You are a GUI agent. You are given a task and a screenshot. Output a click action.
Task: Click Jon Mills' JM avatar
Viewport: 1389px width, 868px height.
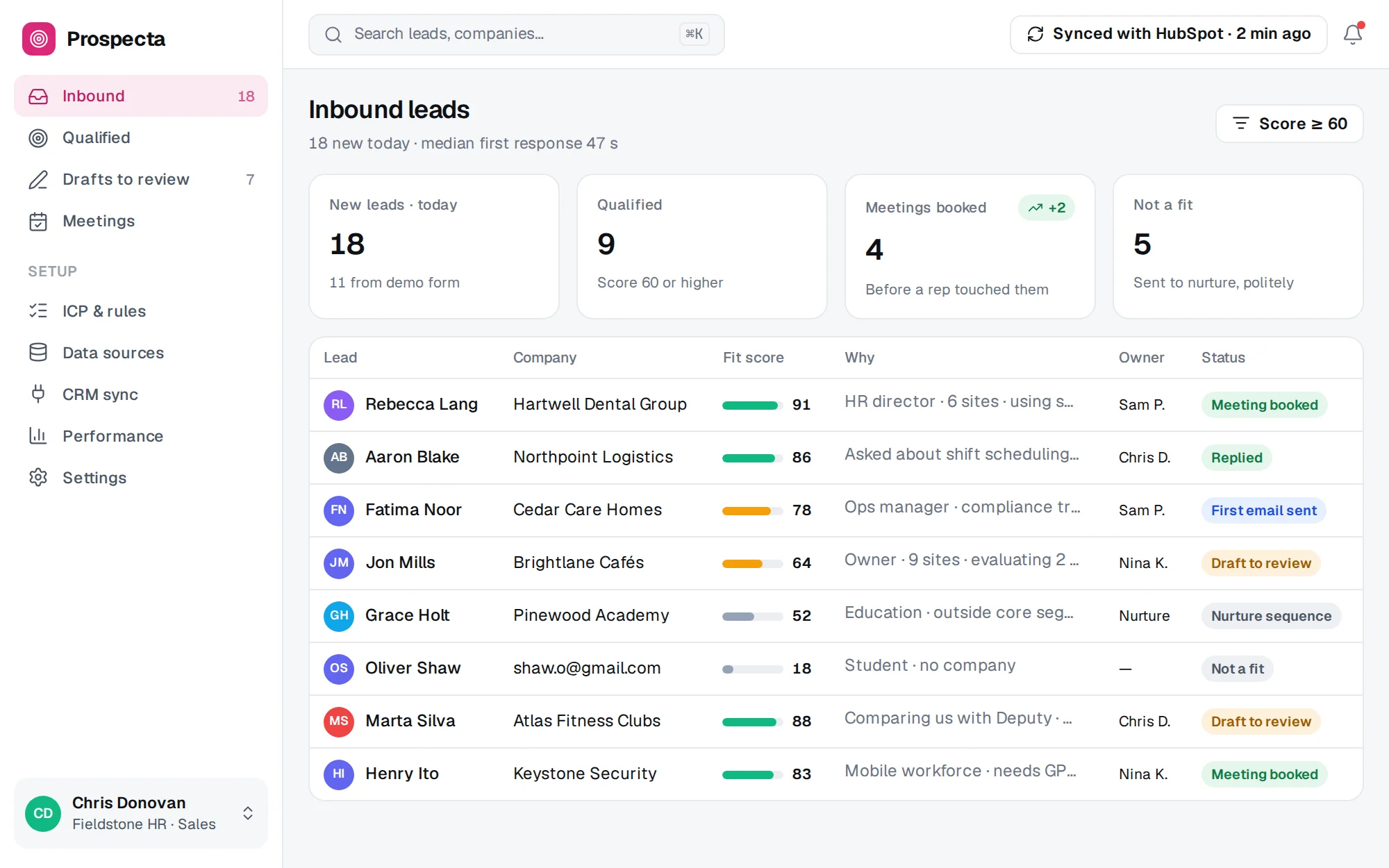pos(339,563)
